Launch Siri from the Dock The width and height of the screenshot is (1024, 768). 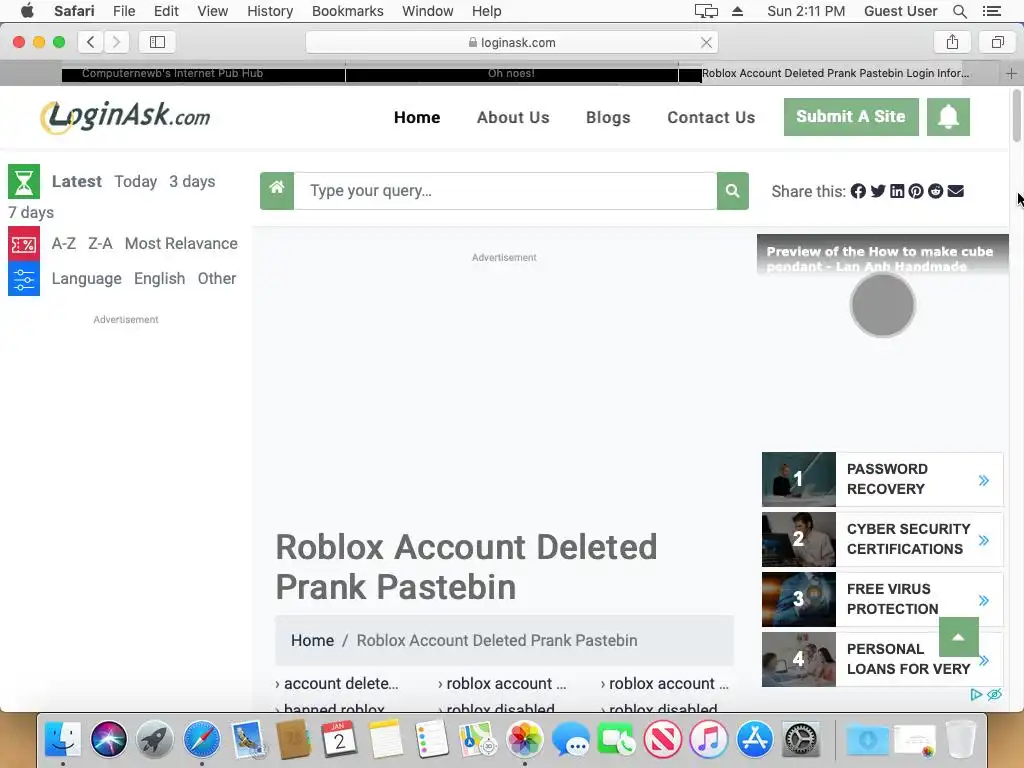pyautogui.click(x=108, y=739)
